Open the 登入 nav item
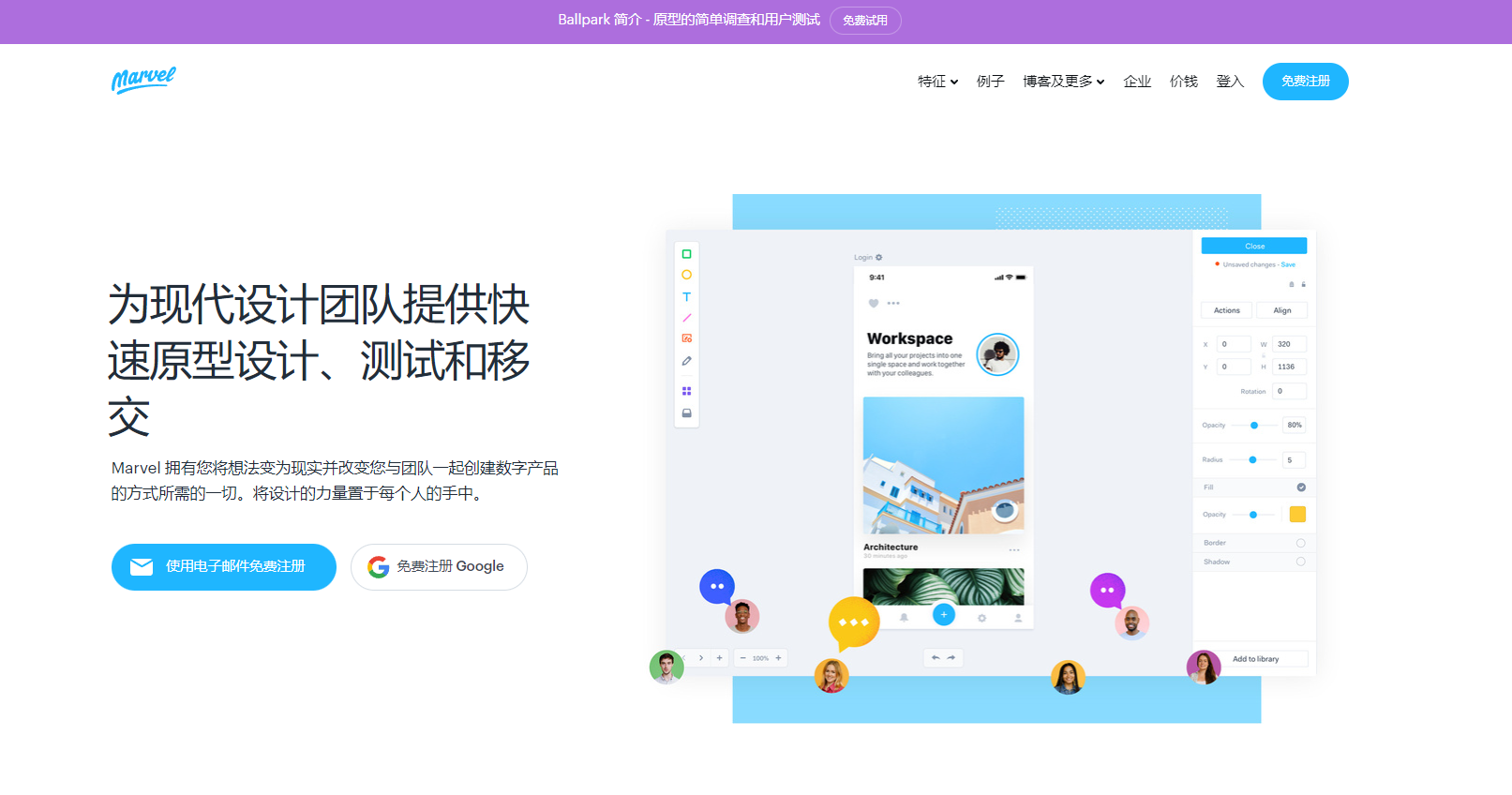The width and height of the screenshot is (1512, 795). point(1230,82)
